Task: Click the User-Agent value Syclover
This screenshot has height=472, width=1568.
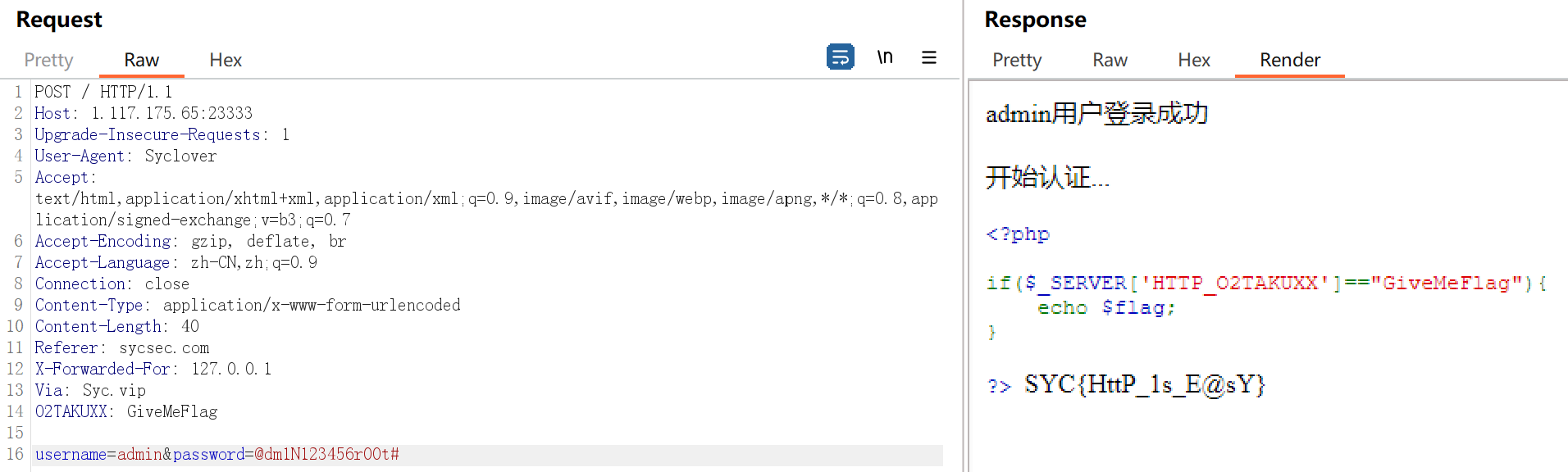Action: [x=180, y=156]
